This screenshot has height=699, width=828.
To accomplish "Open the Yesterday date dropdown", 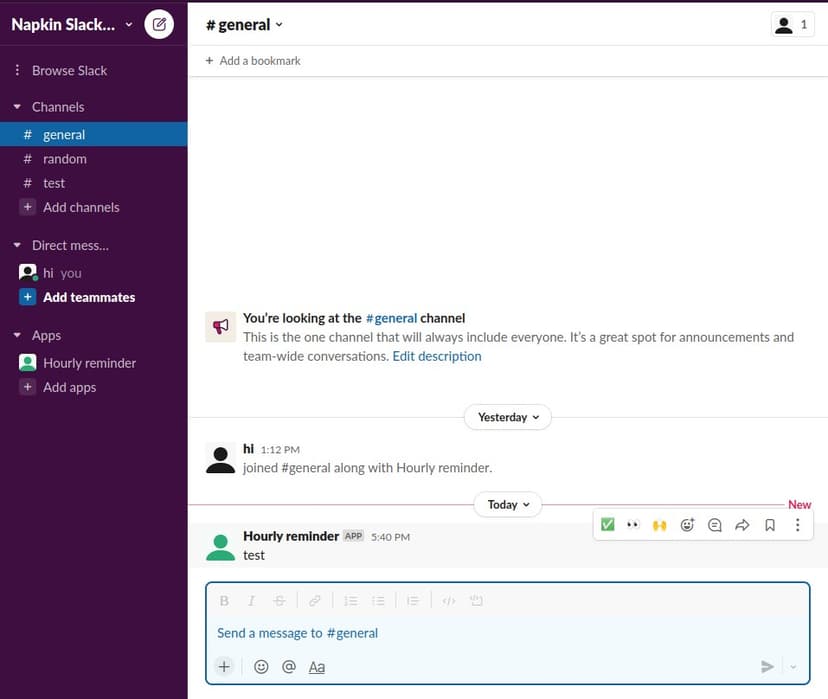I will click(x=508, y=417).
